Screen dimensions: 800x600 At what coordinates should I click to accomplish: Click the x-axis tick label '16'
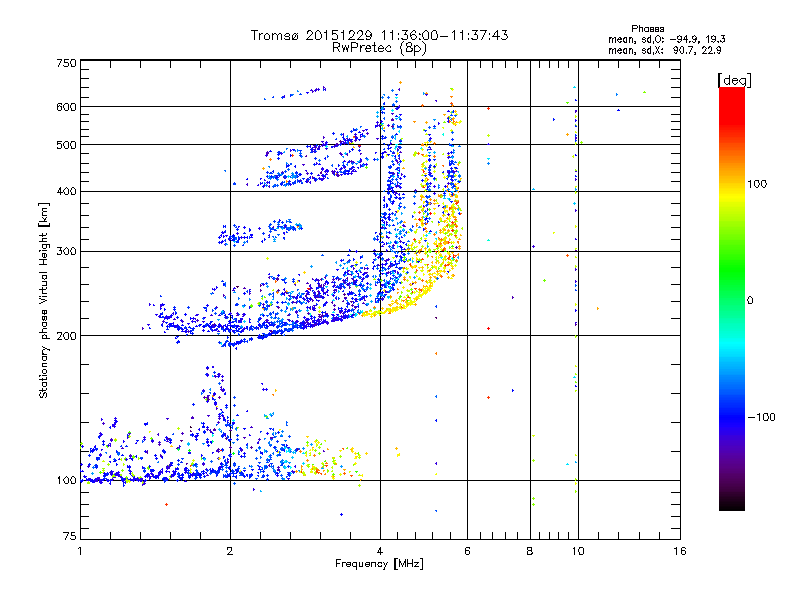pos(680,551)
